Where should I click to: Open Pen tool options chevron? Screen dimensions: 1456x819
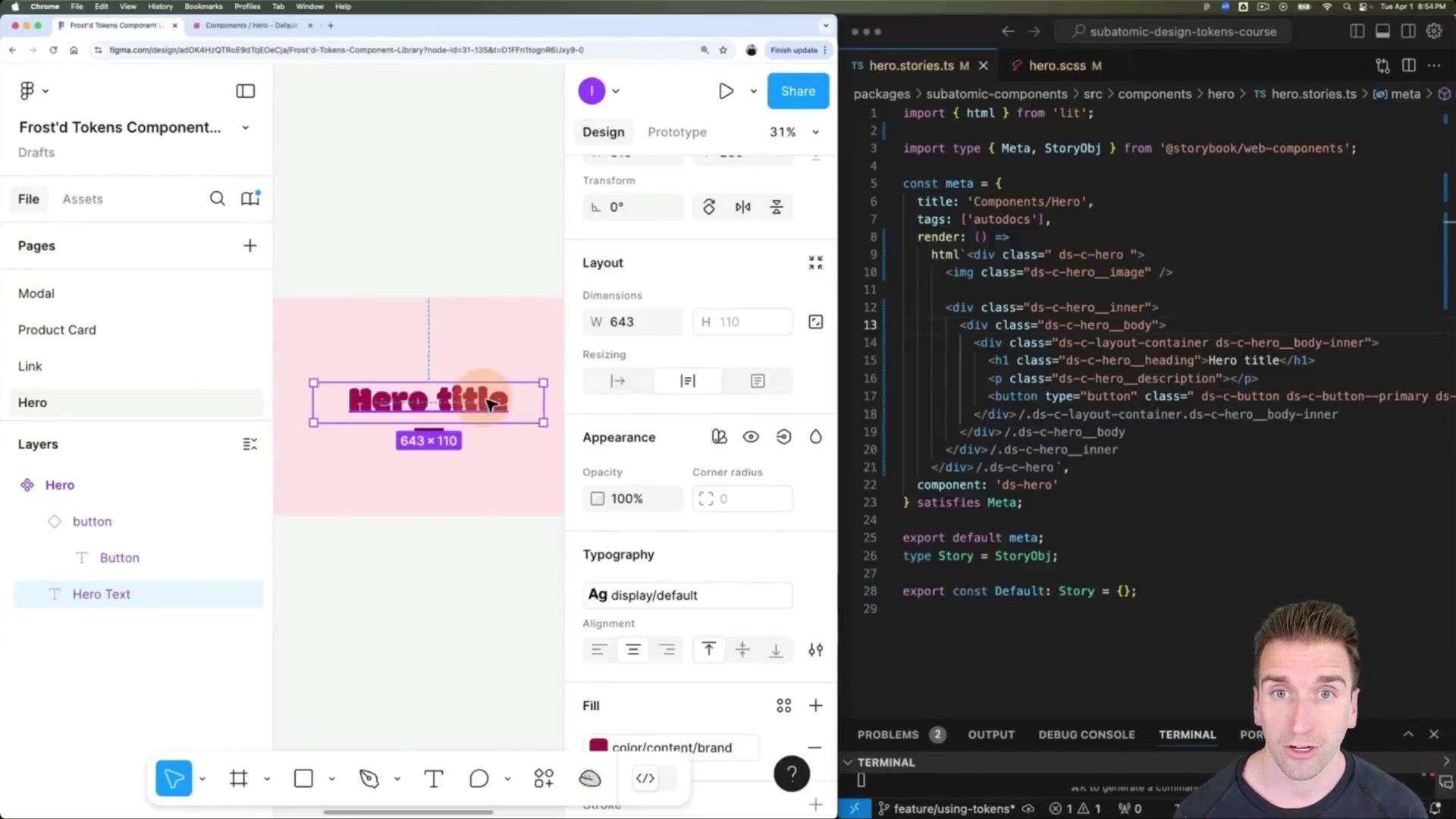tap(397, 779)
